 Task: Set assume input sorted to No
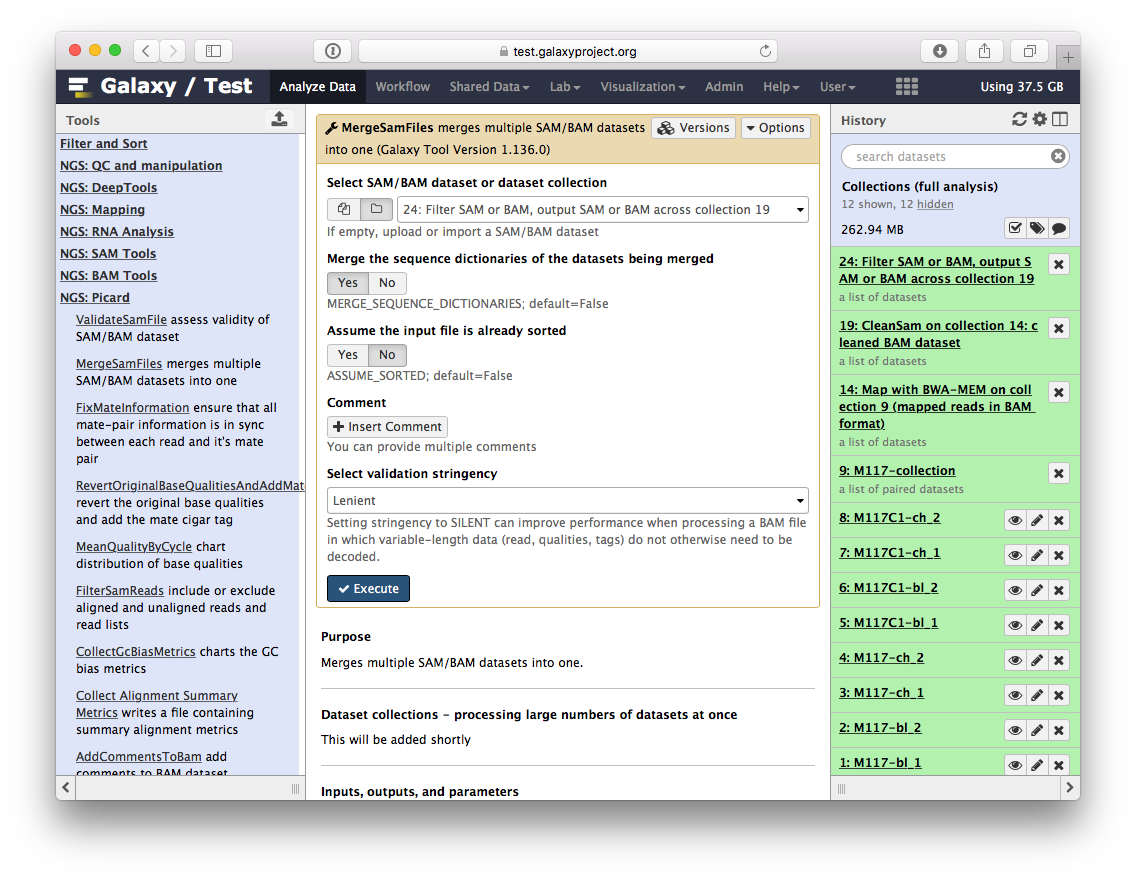tap(388, 354)
